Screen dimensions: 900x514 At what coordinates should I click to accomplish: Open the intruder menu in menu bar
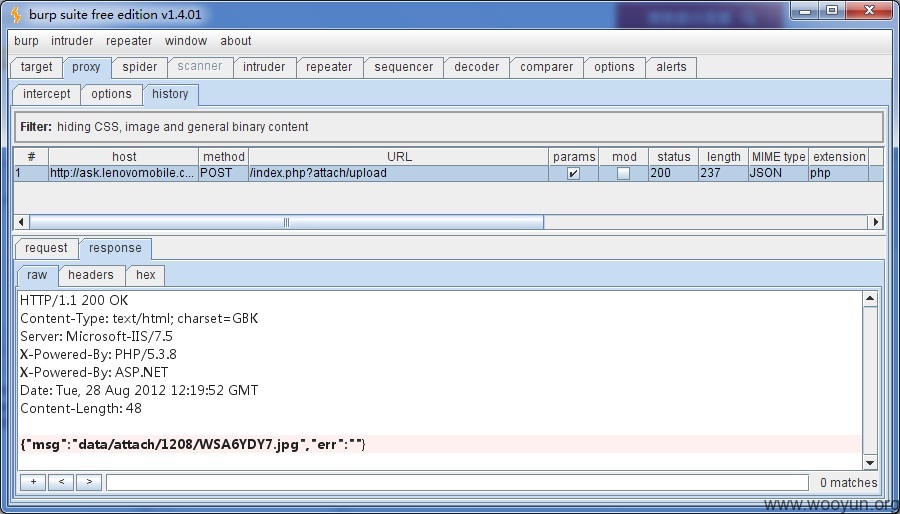point(72,41)
